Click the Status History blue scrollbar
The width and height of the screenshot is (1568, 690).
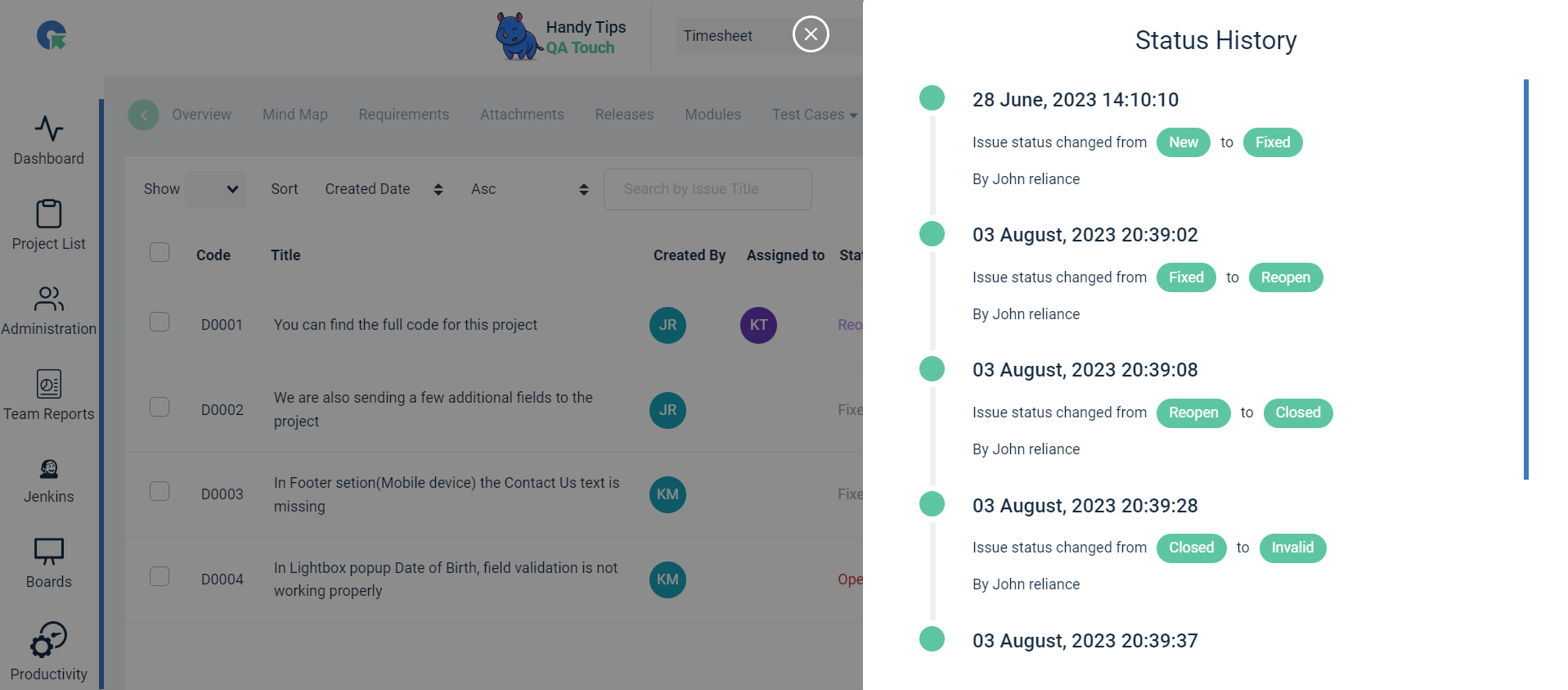pyautogui.click(x=1526, y=279)
